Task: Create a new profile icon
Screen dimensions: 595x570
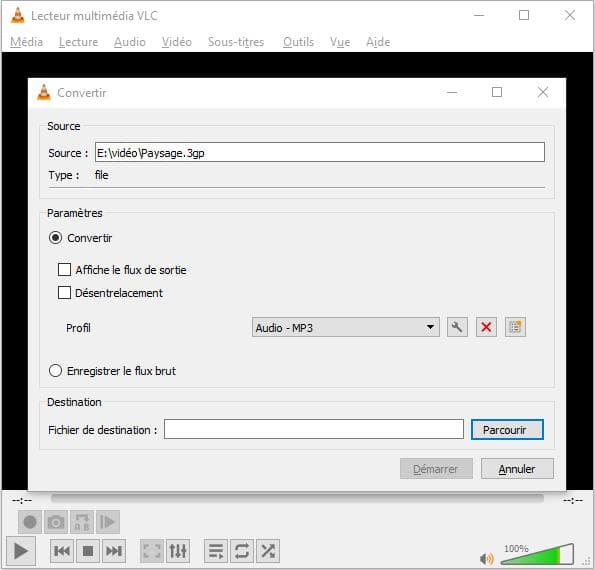Action: pyautogui.click(x=515, y=327)
